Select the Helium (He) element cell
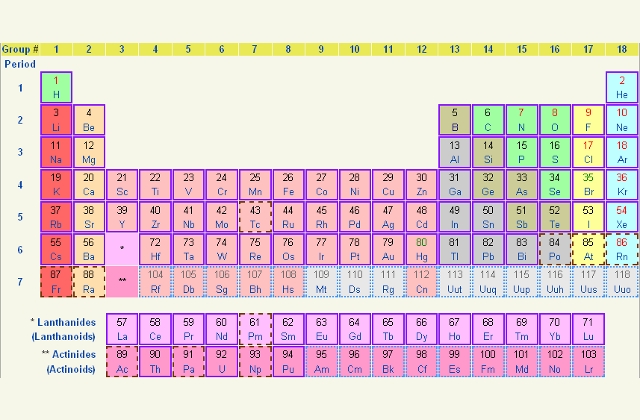This screenshot has height=420, width=640. pos(622,87)
